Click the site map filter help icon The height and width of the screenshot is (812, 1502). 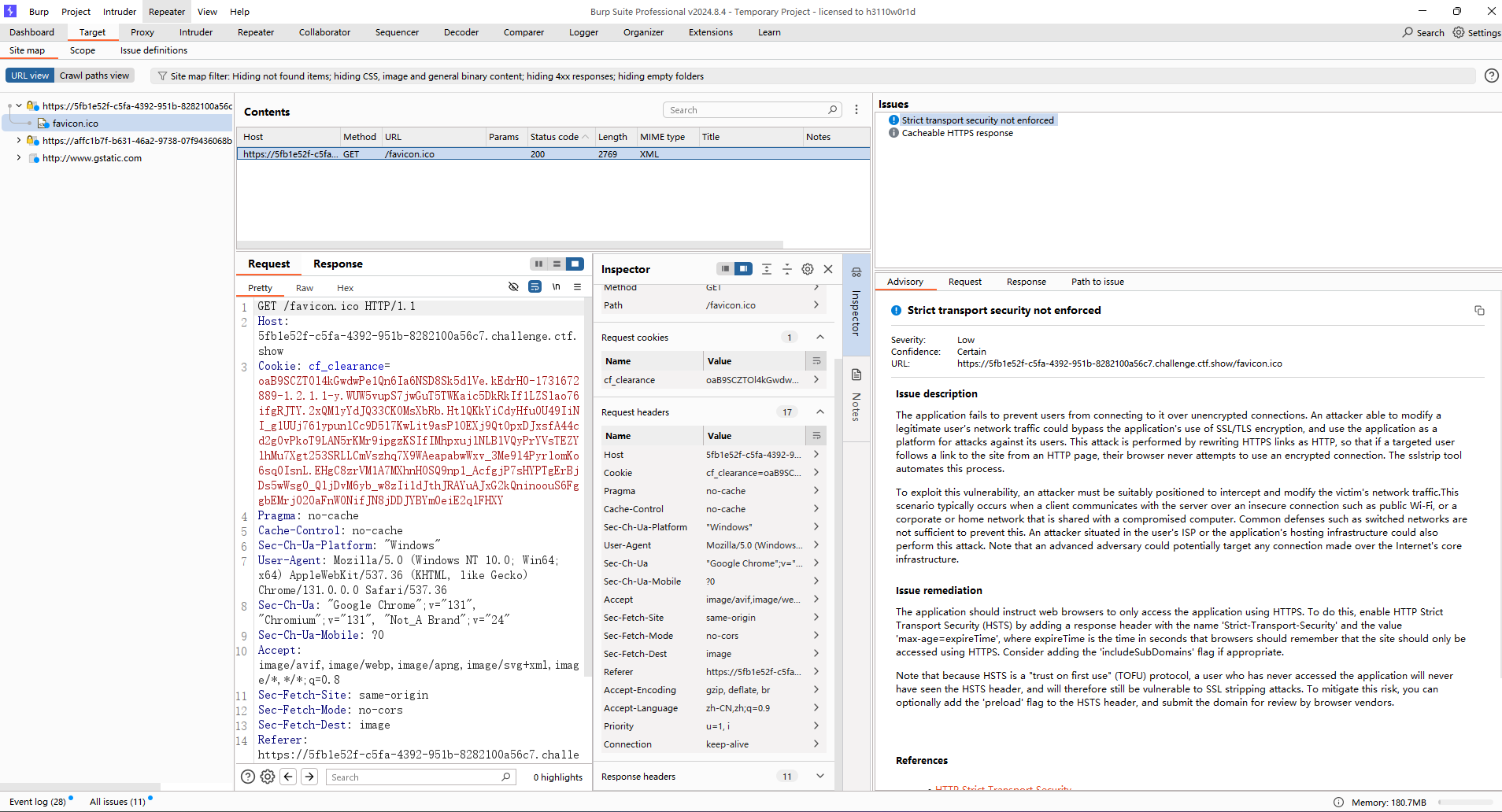pos(1491,76)
